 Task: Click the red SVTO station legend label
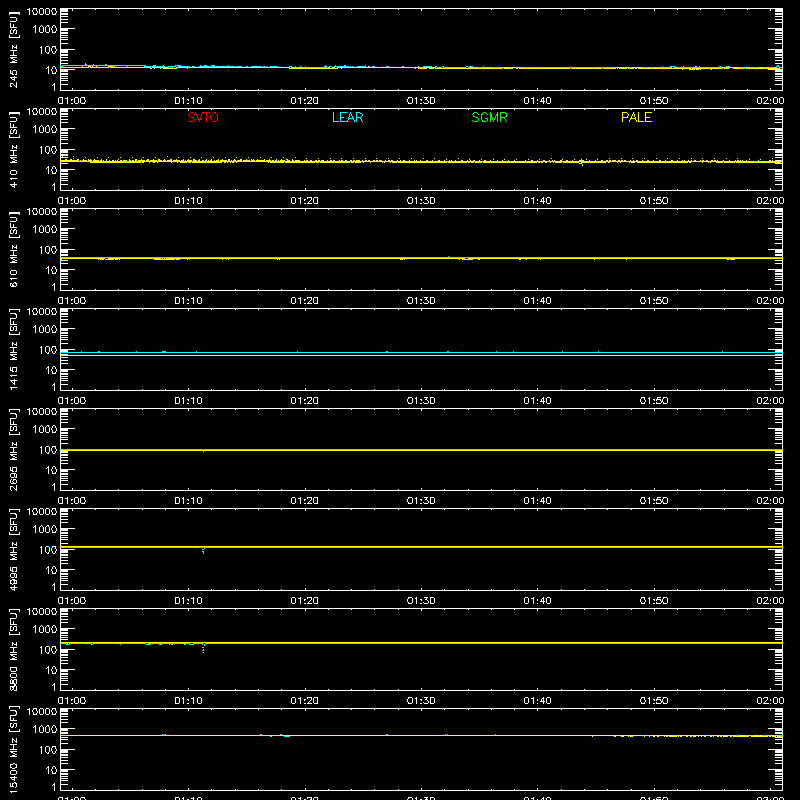pos(203,117)
